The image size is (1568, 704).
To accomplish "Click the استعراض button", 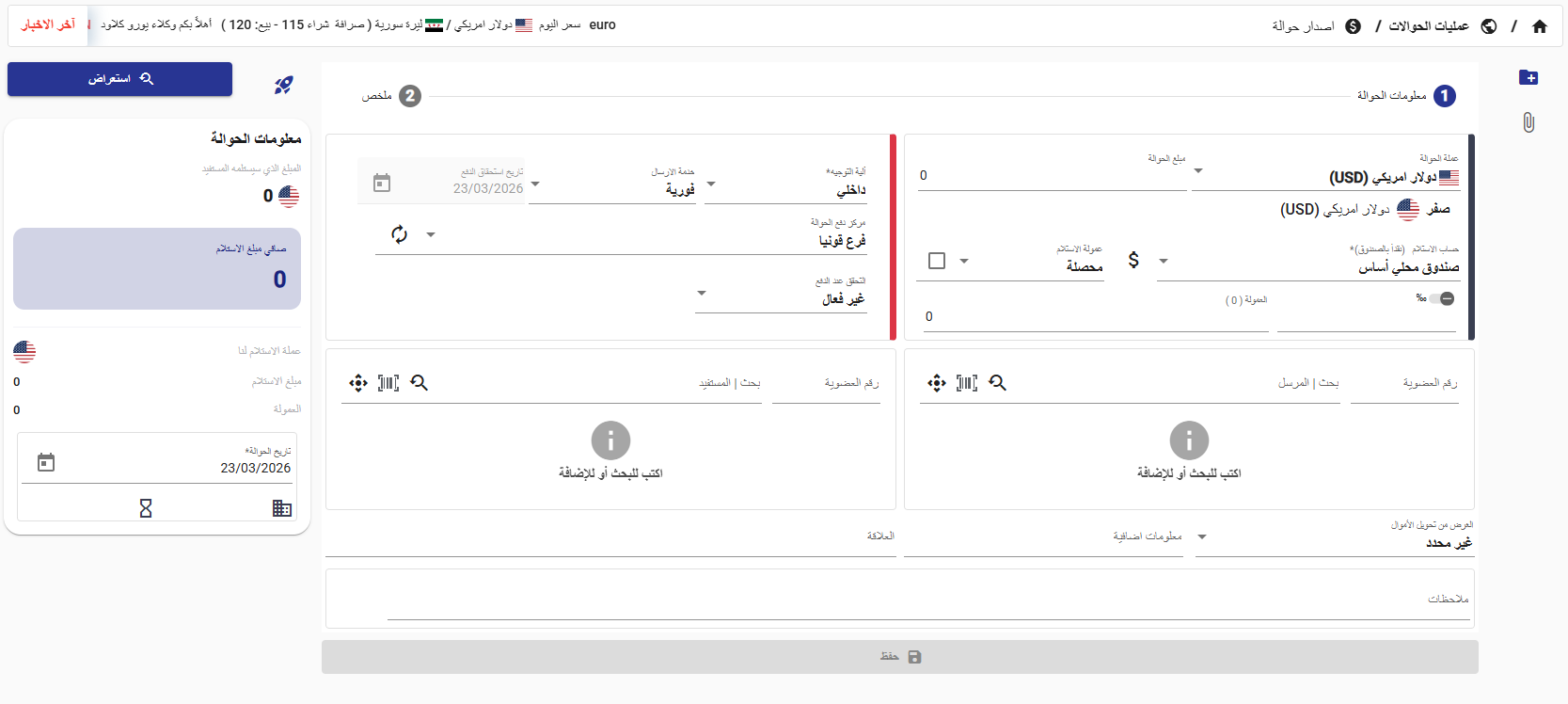I will [x=119, y=79].
